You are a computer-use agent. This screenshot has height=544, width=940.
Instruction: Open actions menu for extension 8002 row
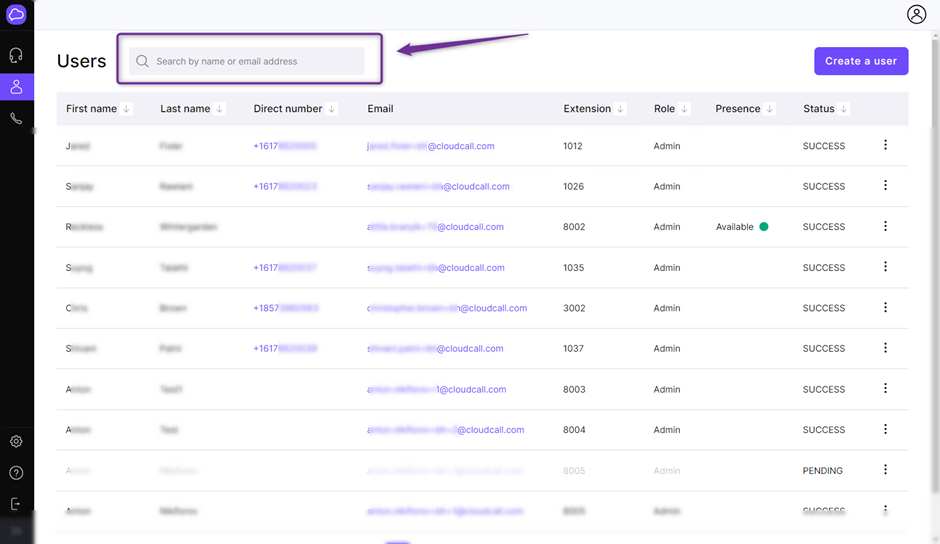click(x=885, y=226)
